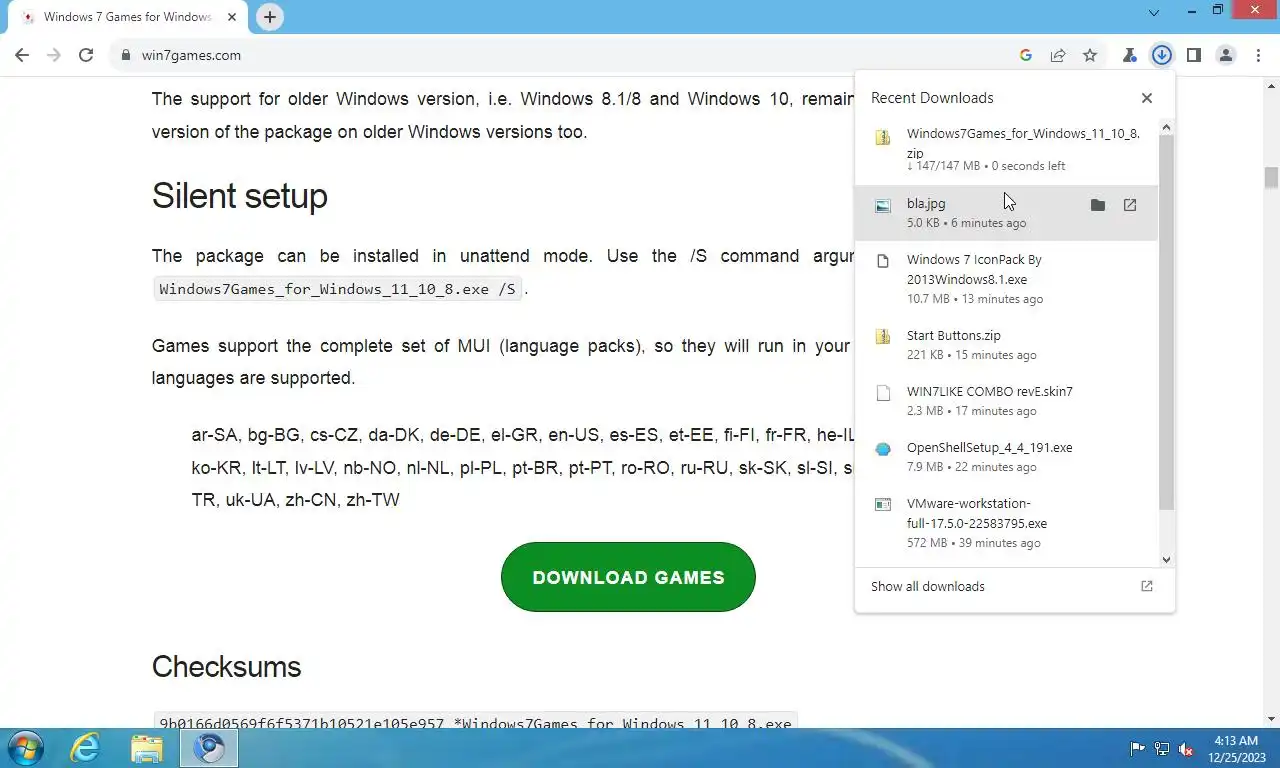The image size is (1280, 768).
Task: Click the VMware installer file icon
Action: [x=883, y=505]
